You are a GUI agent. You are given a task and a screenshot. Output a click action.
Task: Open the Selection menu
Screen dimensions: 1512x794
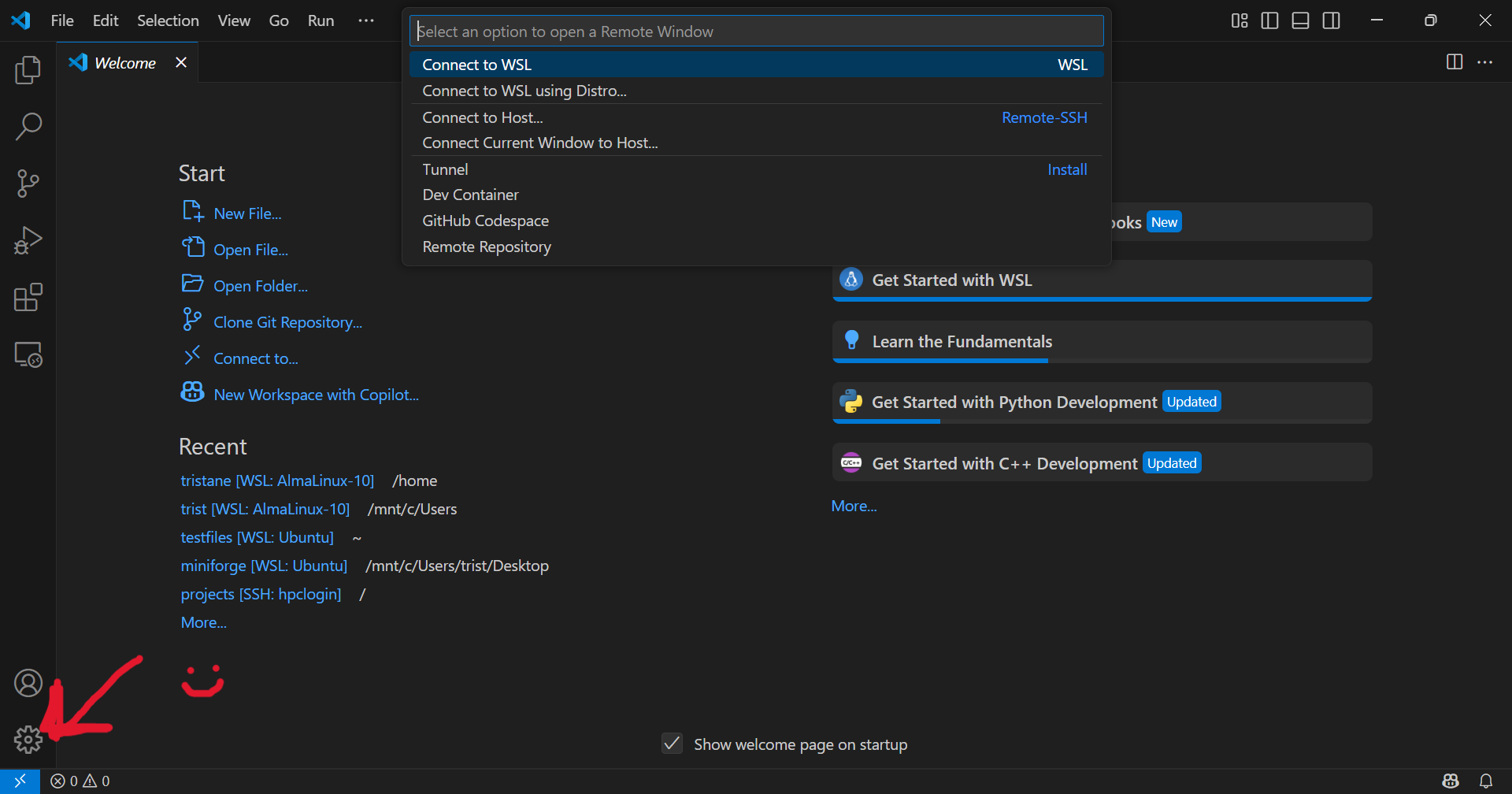click(x=168, y=20)
